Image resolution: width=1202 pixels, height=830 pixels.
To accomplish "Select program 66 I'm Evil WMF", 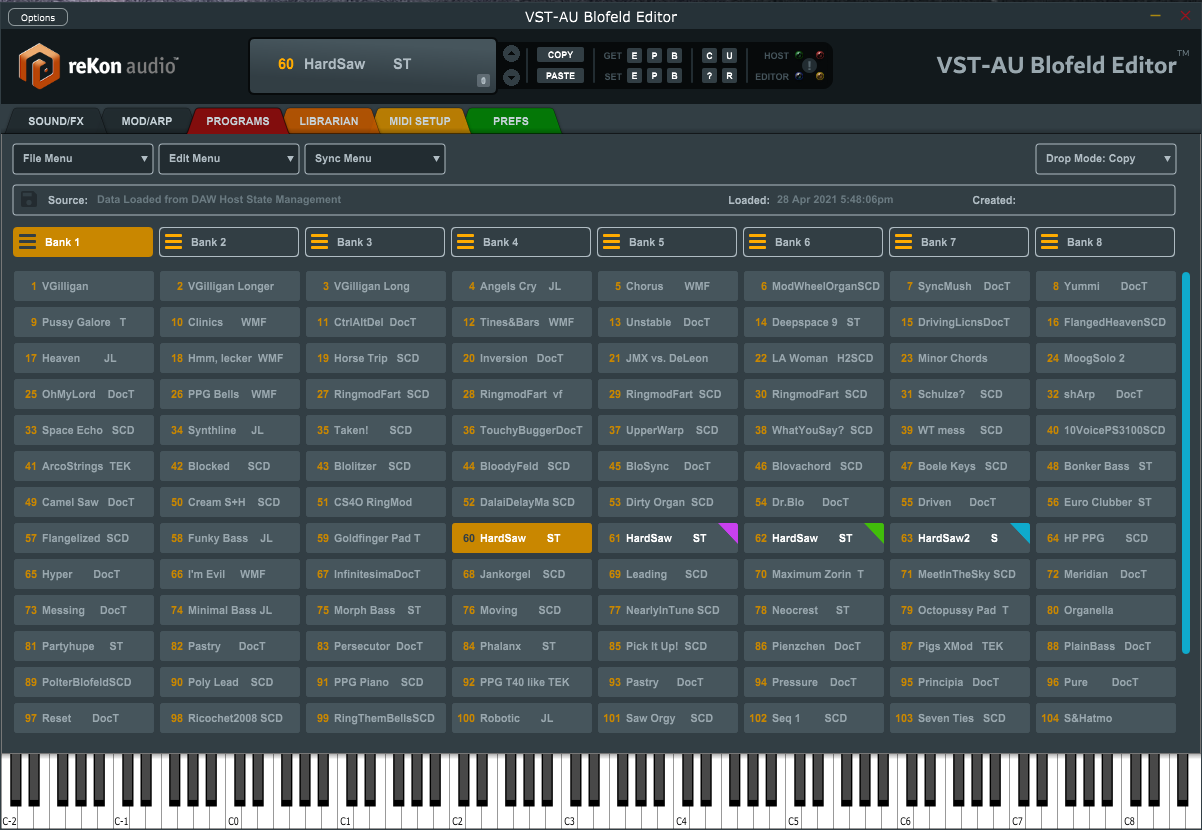I will coord(230,574).
